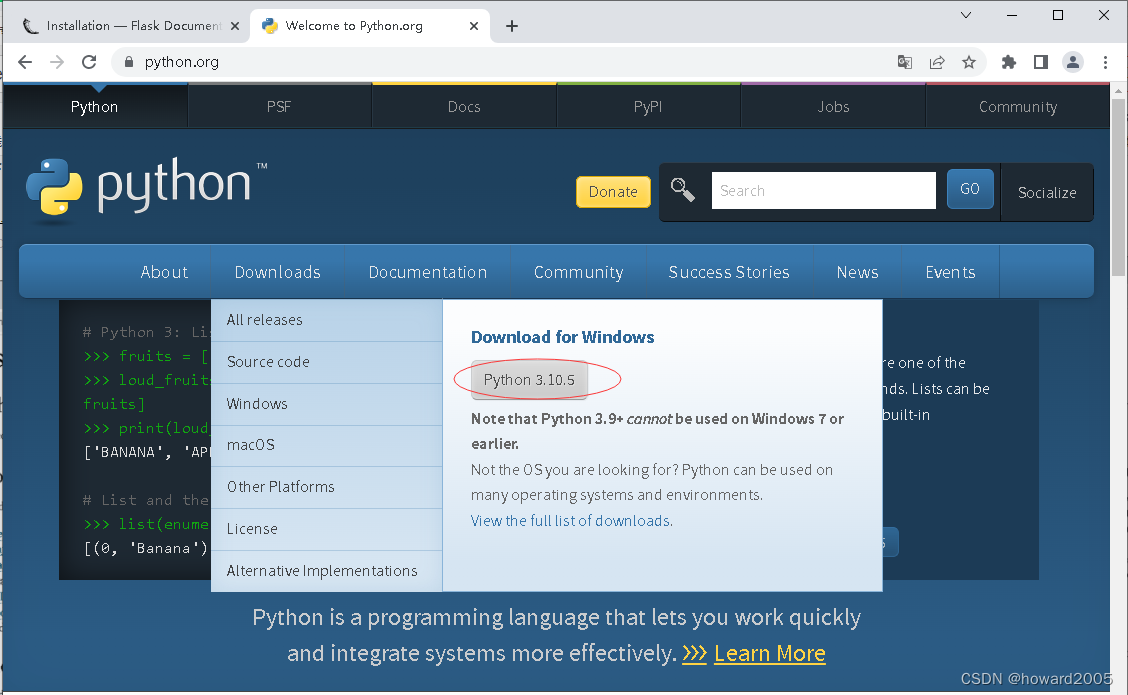Open the Socialize menu
The width and height of the screenshot is (1128, 695).
pos(1047,192)
